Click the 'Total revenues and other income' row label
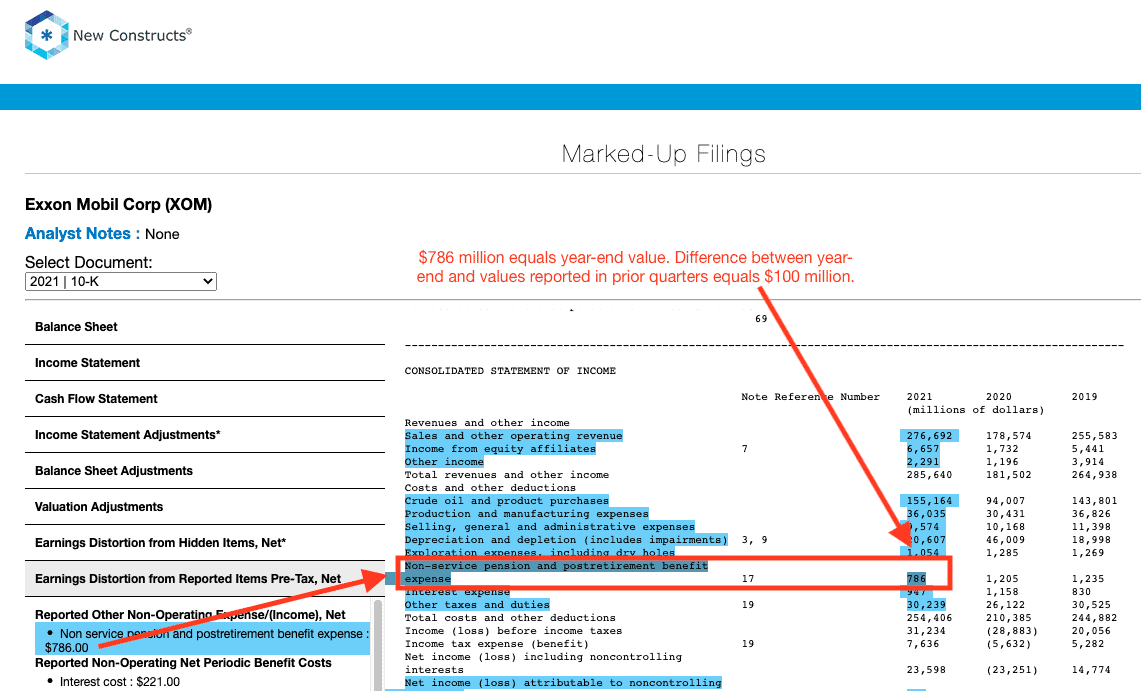This screenshot has width=1141, height=691. 506,475
